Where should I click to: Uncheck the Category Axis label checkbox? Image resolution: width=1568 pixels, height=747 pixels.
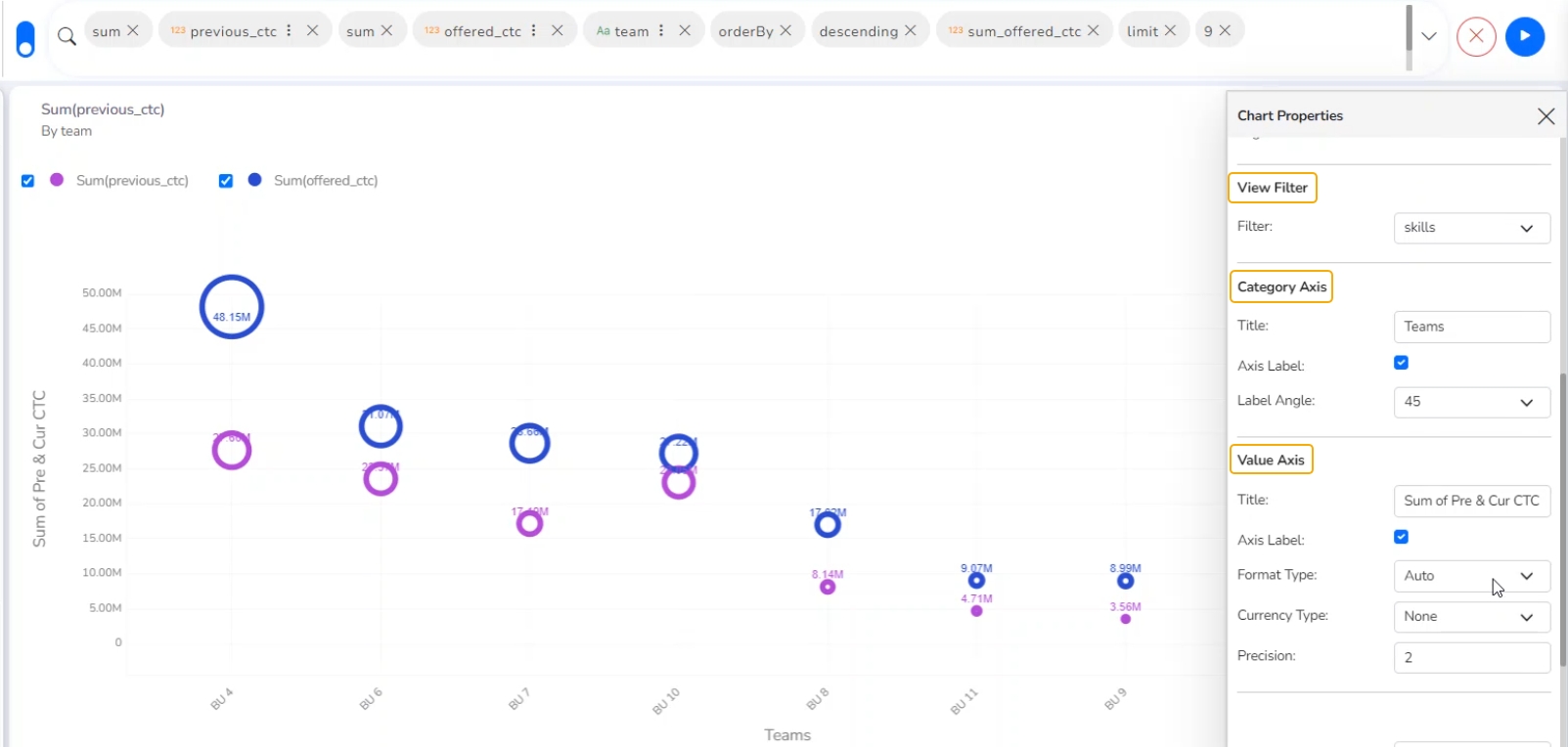click(1401, 363)
